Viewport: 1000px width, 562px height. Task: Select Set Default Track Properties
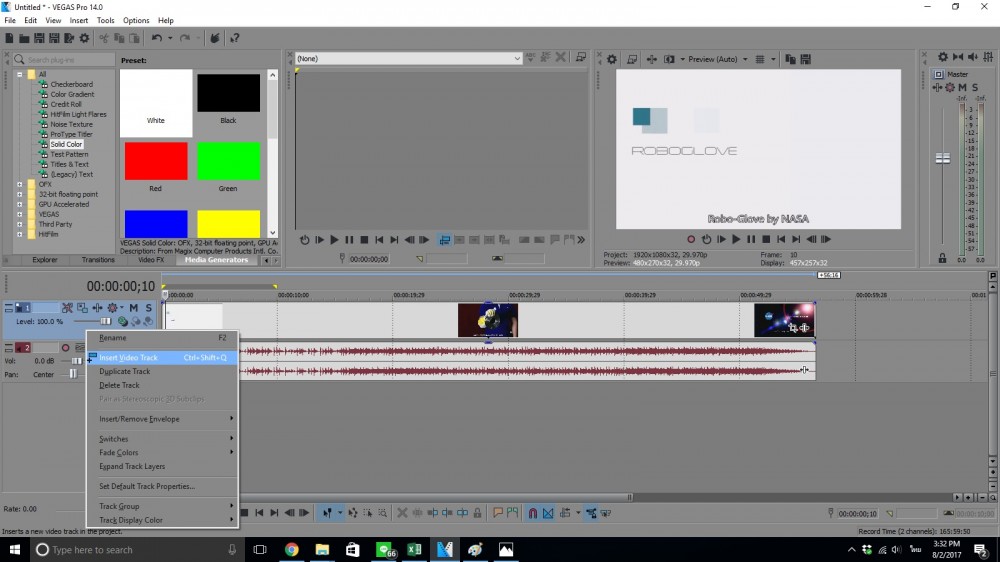tap(163, 487)
